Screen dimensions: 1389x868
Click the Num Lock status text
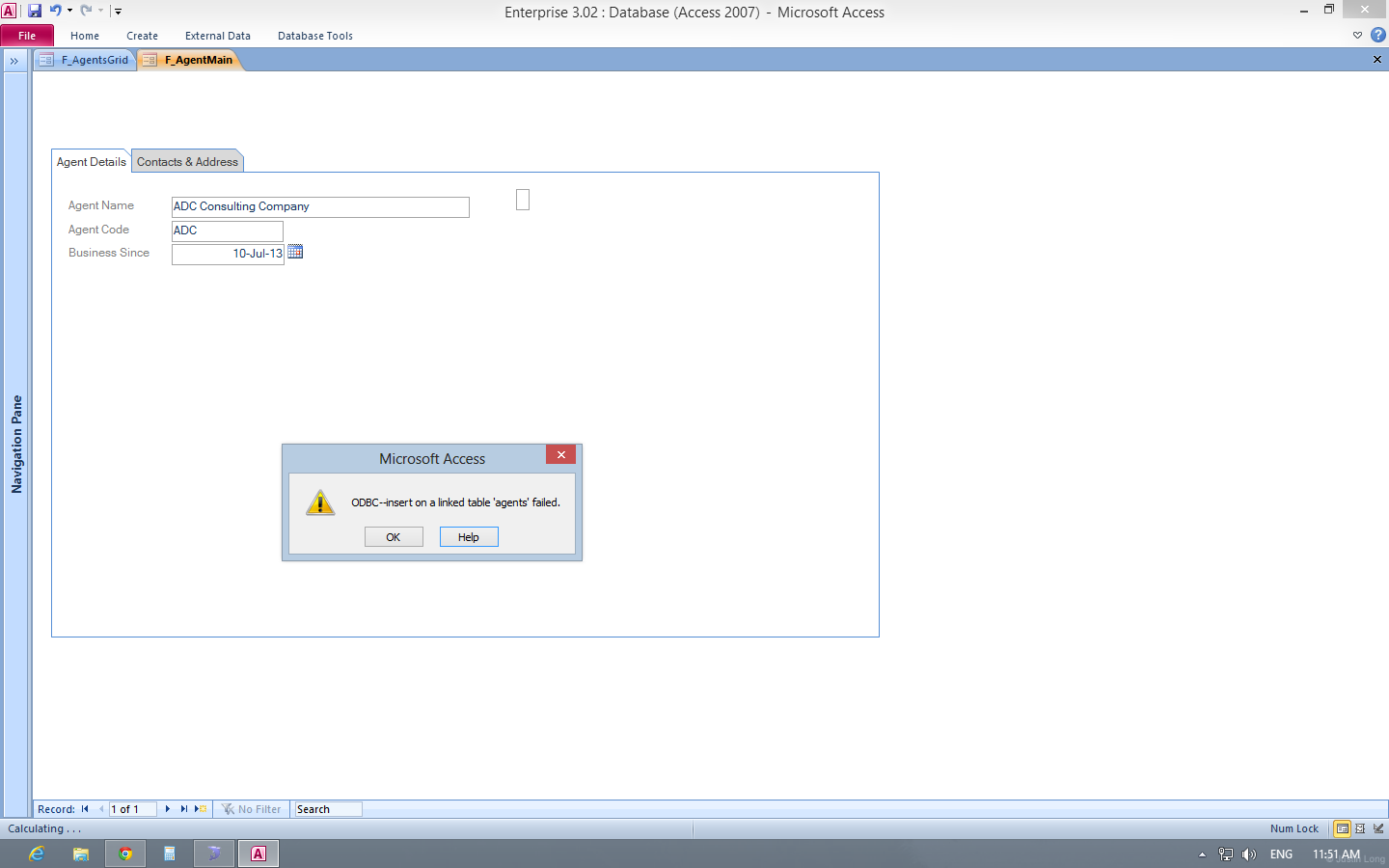click(x=1294, y=828)
